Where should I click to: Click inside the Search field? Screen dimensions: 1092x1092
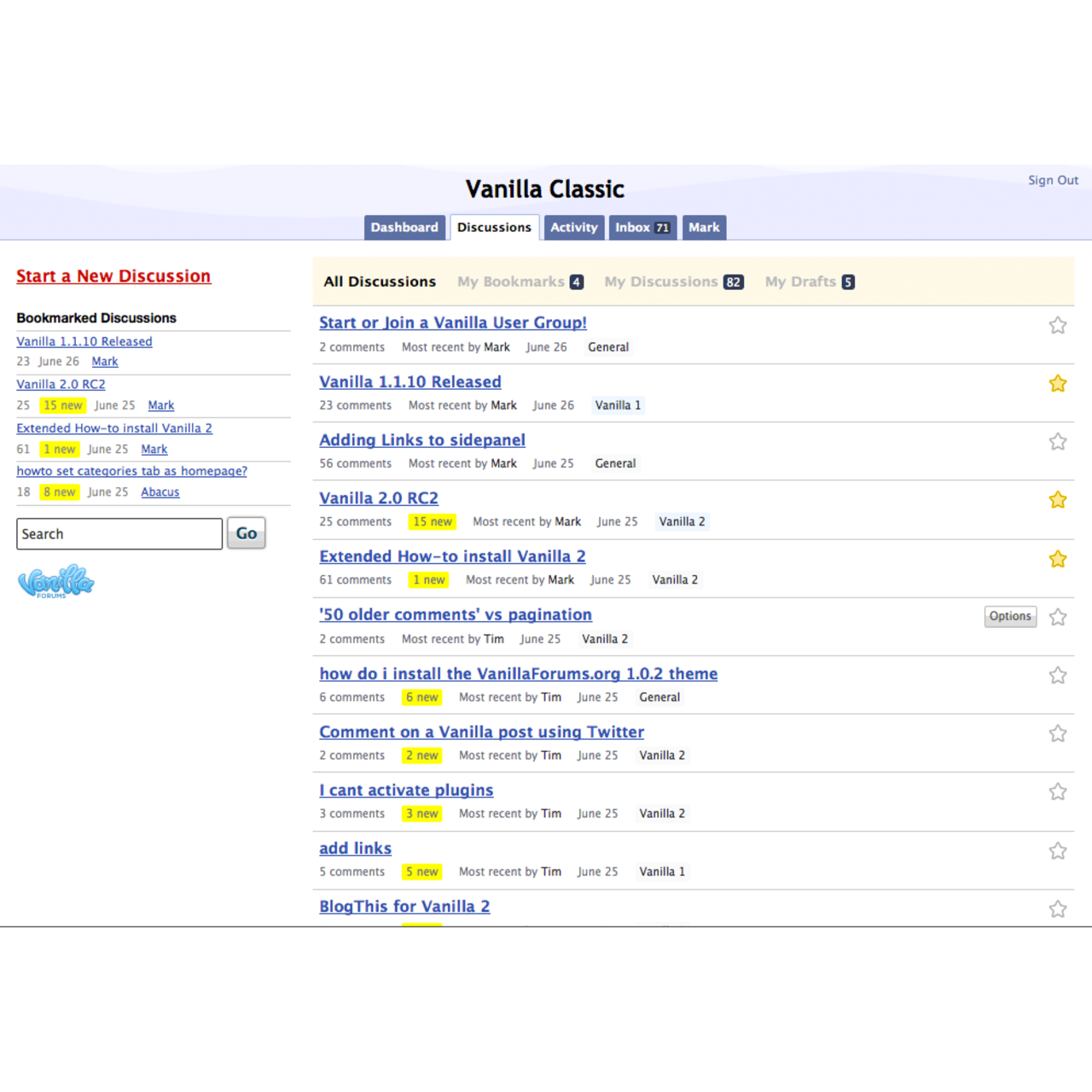[x=119, y=533]
